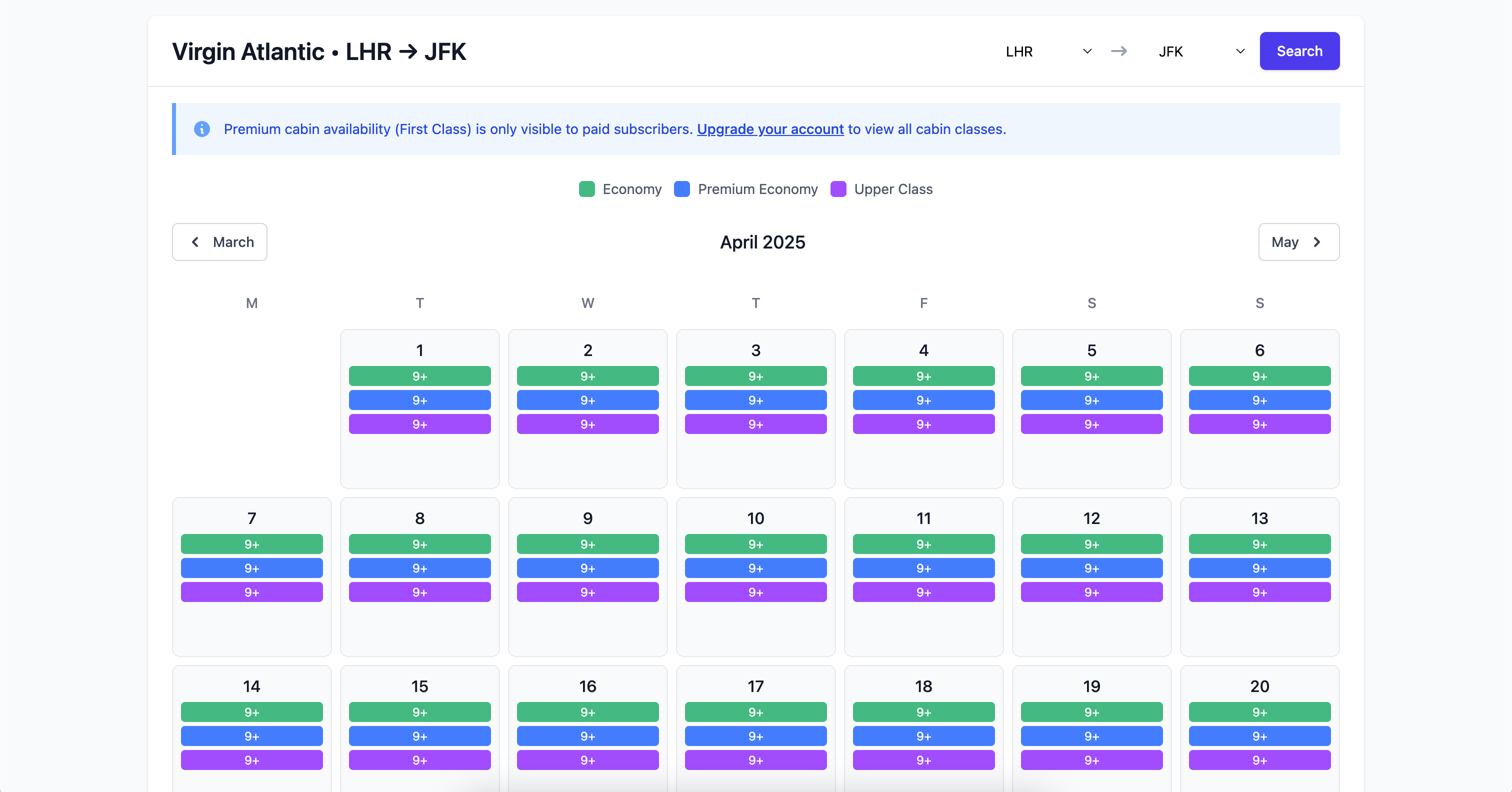Open the JFK destination airport dropdown
Image resolution: width=1512 pixels, height=792 pixels.
pos(1201,51)
